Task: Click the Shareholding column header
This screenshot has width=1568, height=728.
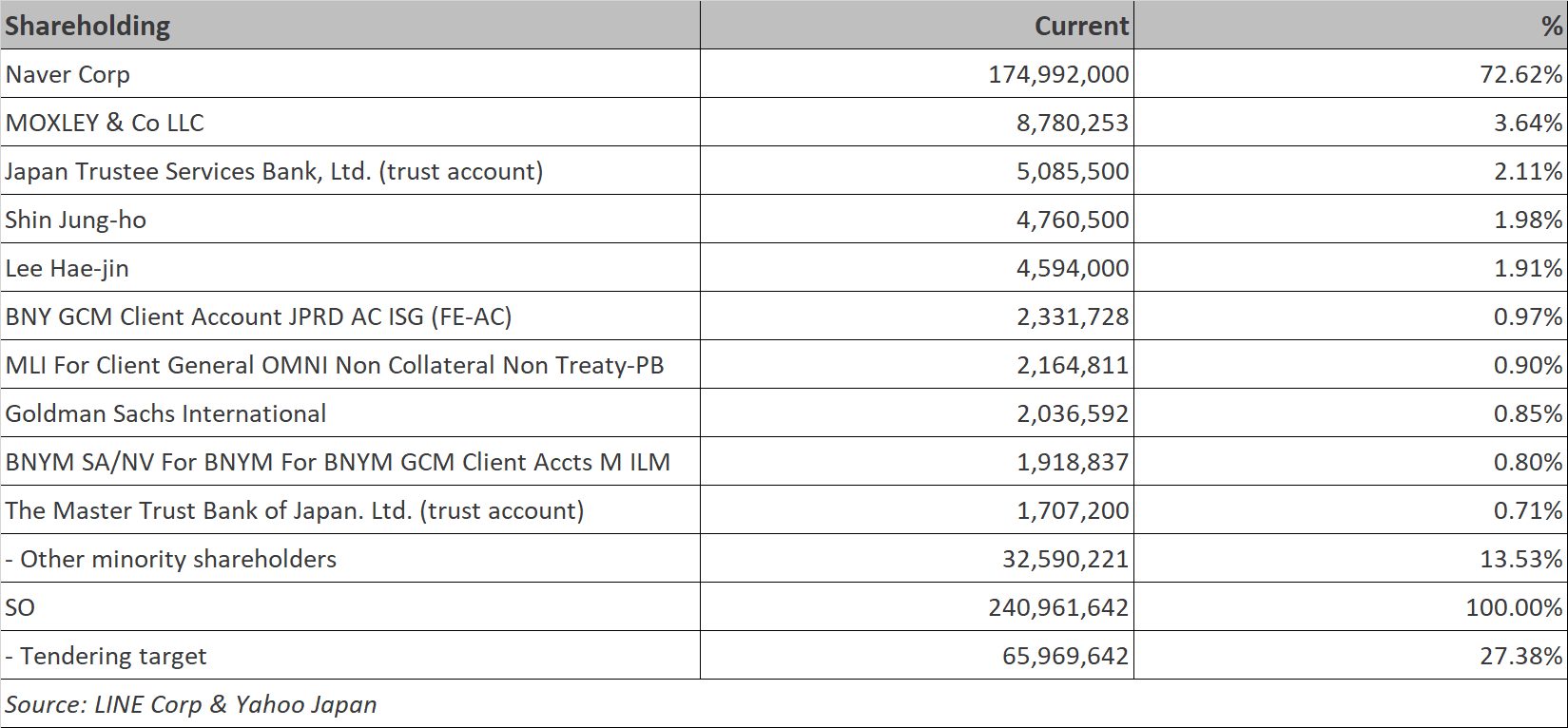Action: click(x=87, y=26)
